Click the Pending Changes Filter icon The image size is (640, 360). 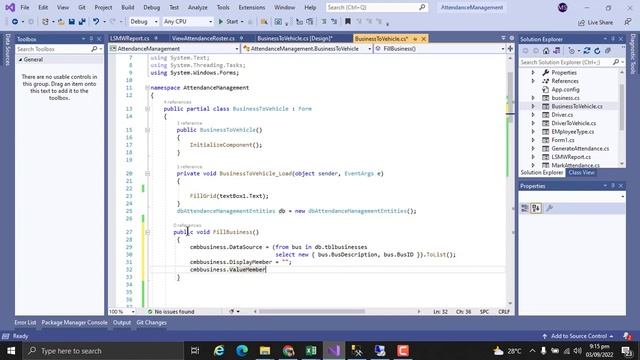tap(571, 51)
